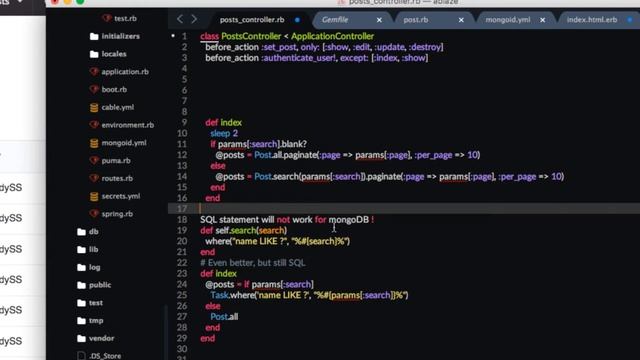Viewport: 640px width, 360px height.
Task: Click 'authenticate_user!' on line 3
Action: click(x=301, y=58)
